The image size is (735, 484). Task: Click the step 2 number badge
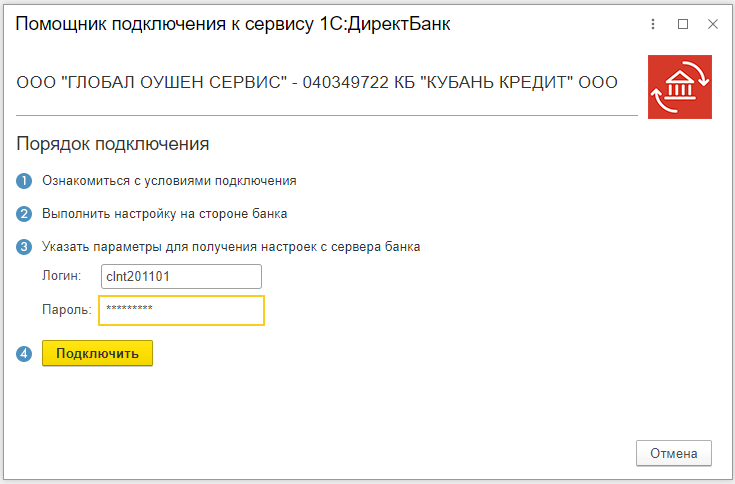24,214
